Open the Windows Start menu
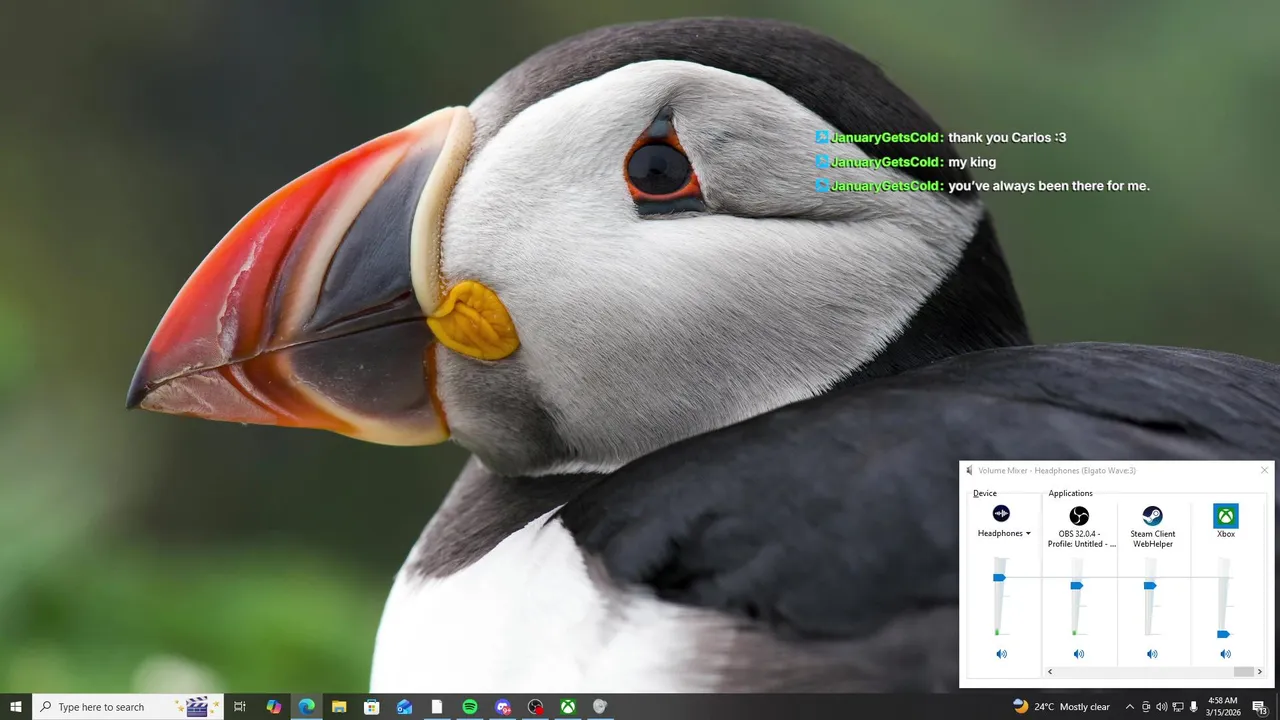1280x720 pixels. [x=16, y=707]
